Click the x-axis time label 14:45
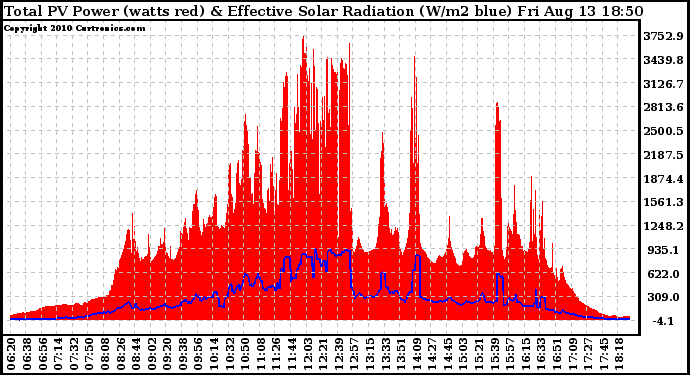This screenshot has height=375, width=690. pyautogui.click(x=448, y=354)
